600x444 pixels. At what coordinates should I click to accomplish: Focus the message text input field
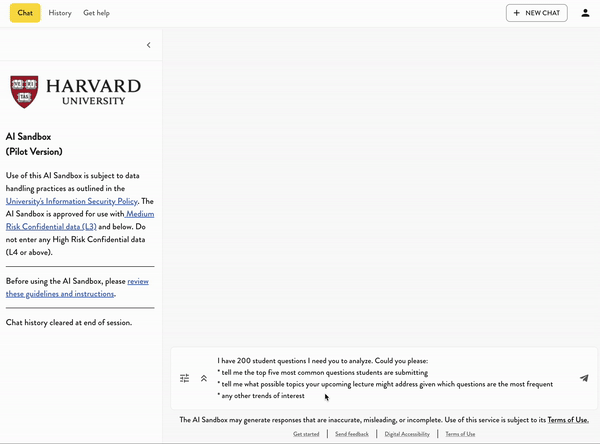pos(390,378)
